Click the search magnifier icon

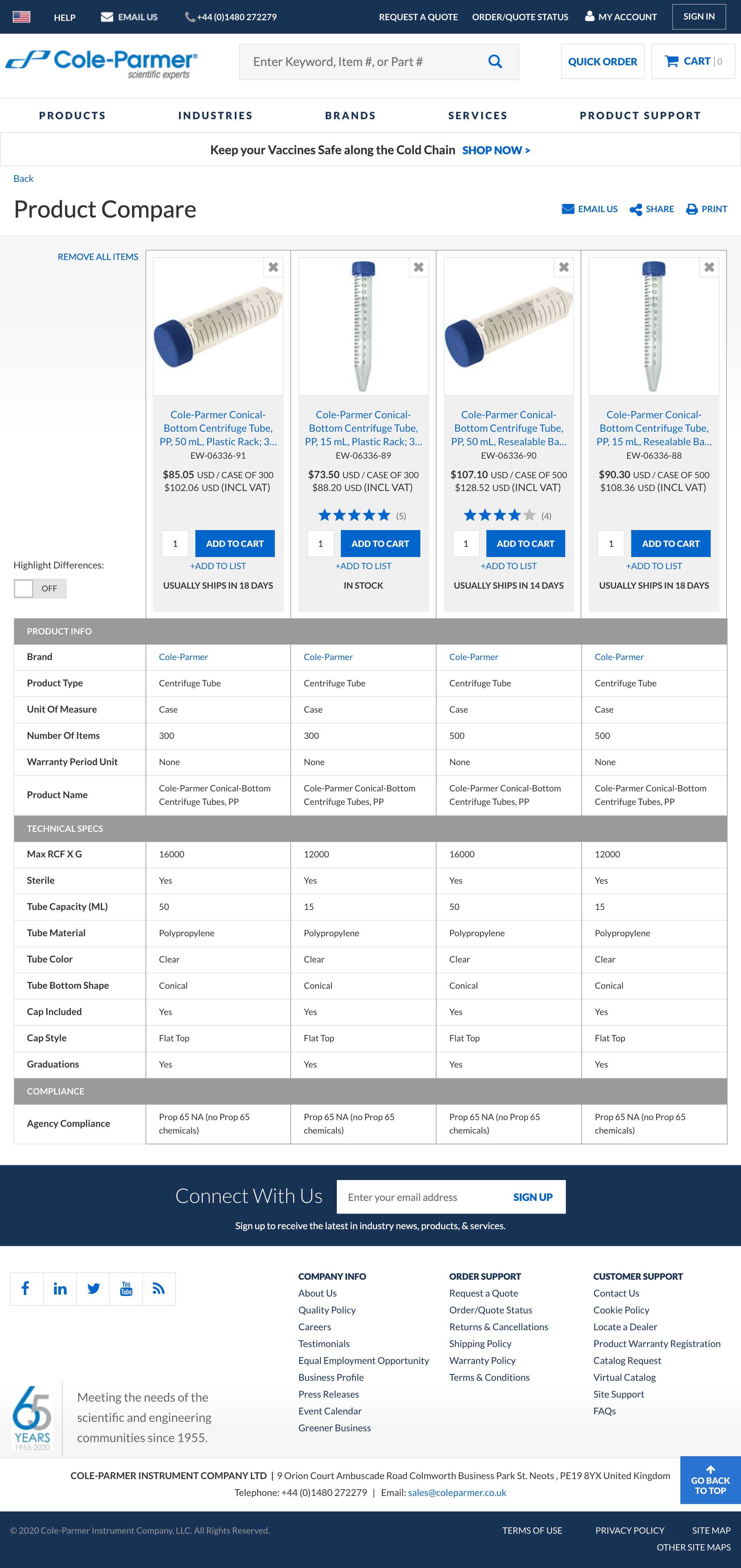(494, 61)
